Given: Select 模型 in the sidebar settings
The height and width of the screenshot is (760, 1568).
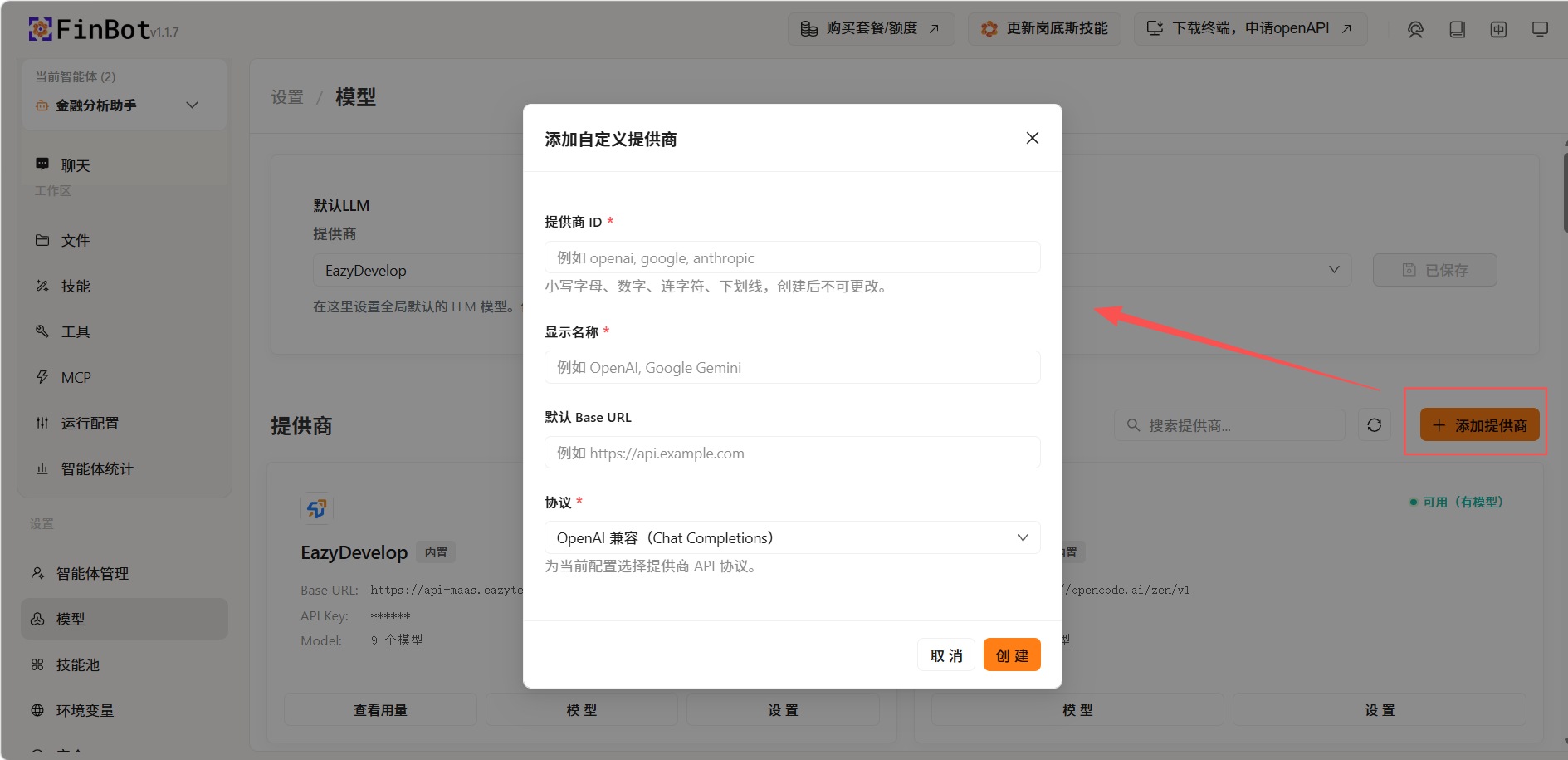Looking at the screenshot, I should coord(124,619).
